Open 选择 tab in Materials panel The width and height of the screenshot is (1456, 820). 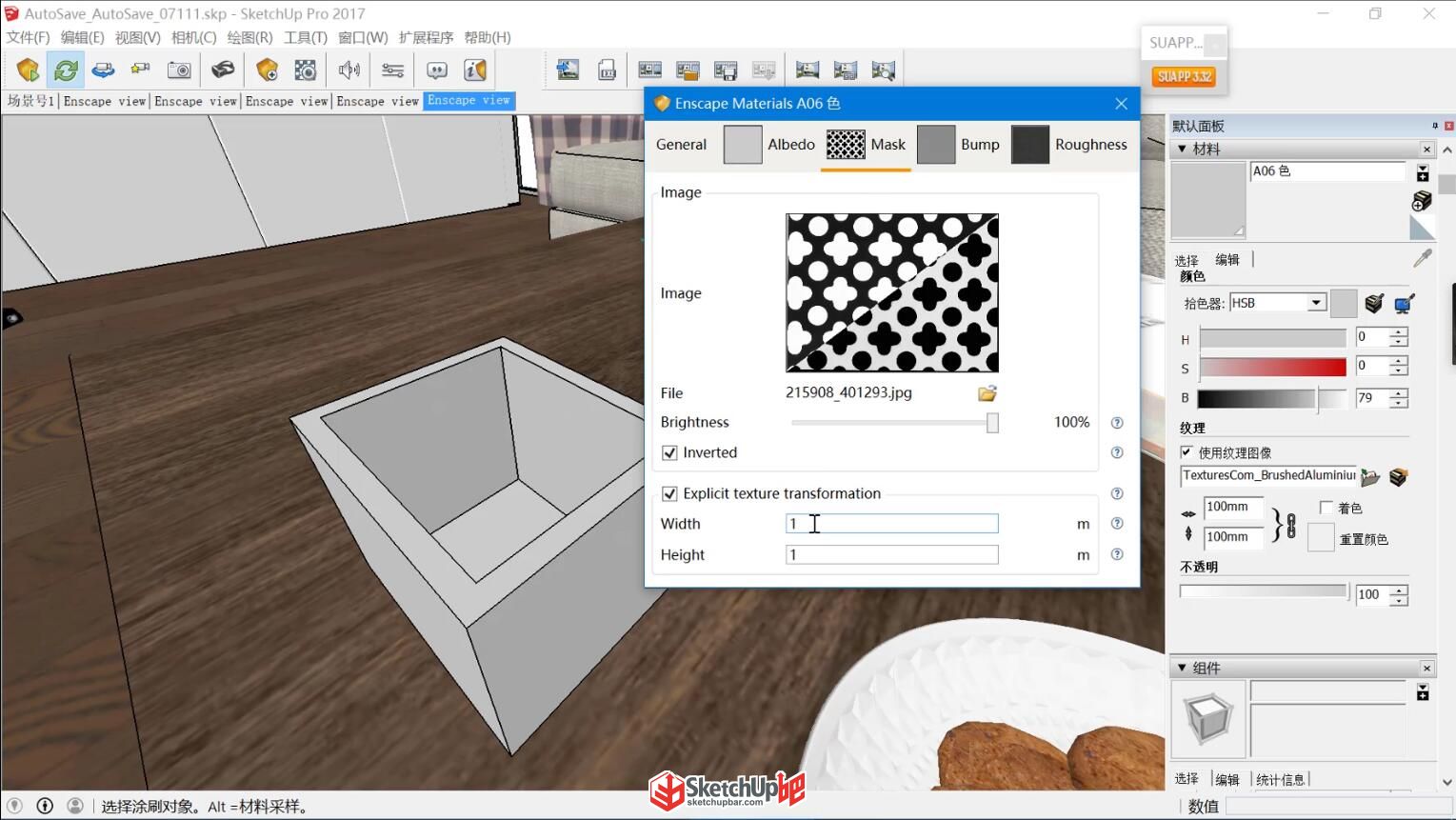coord(1186,260)
